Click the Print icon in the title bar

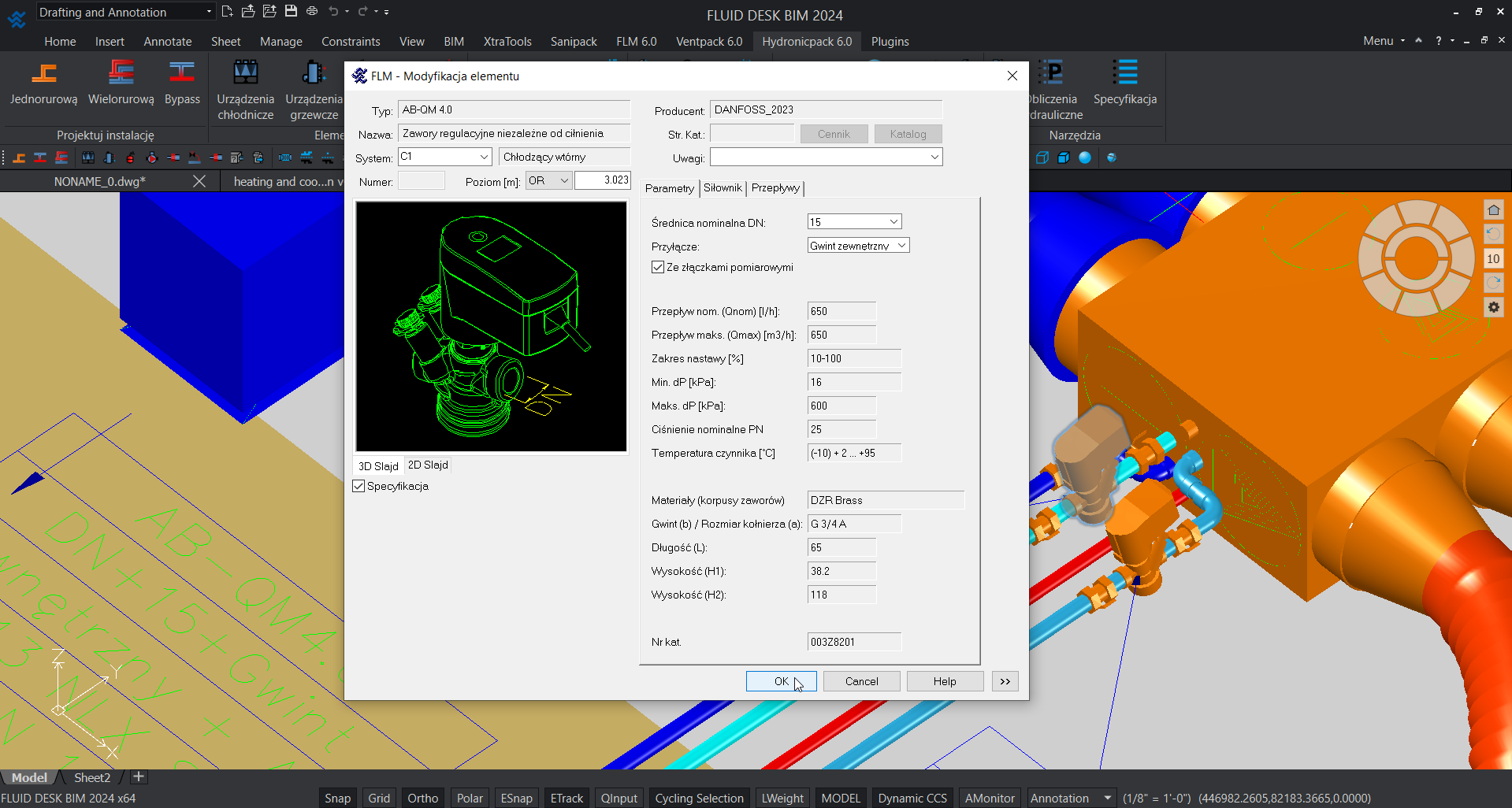(x=312, y=11)
